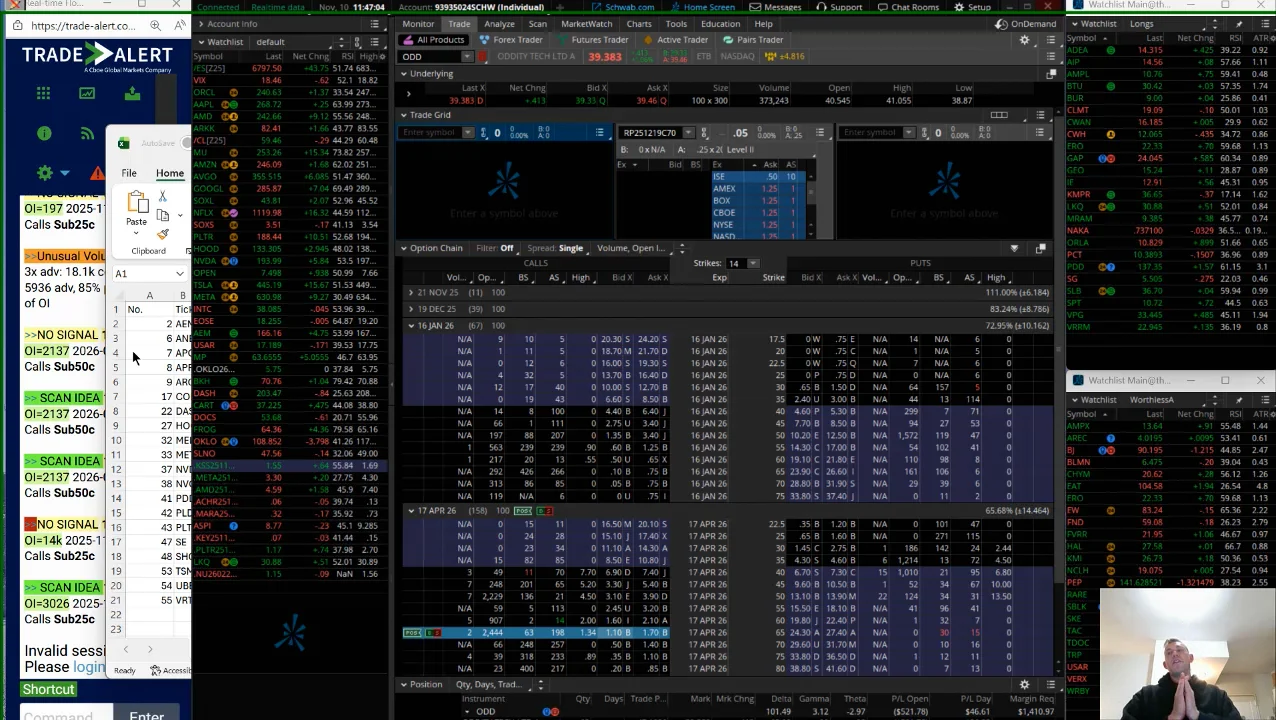This screenshot has height=720, width=1276.
Task: Switch to Analyze tab
Action: 499,24
